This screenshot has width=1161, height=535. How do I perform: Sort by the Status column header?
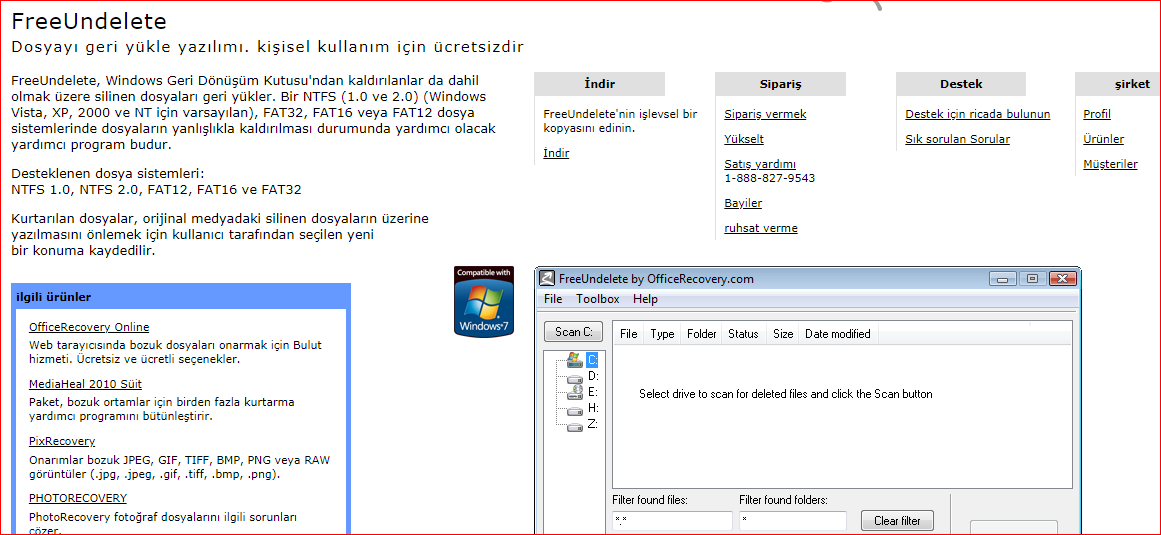coord(743,334)
